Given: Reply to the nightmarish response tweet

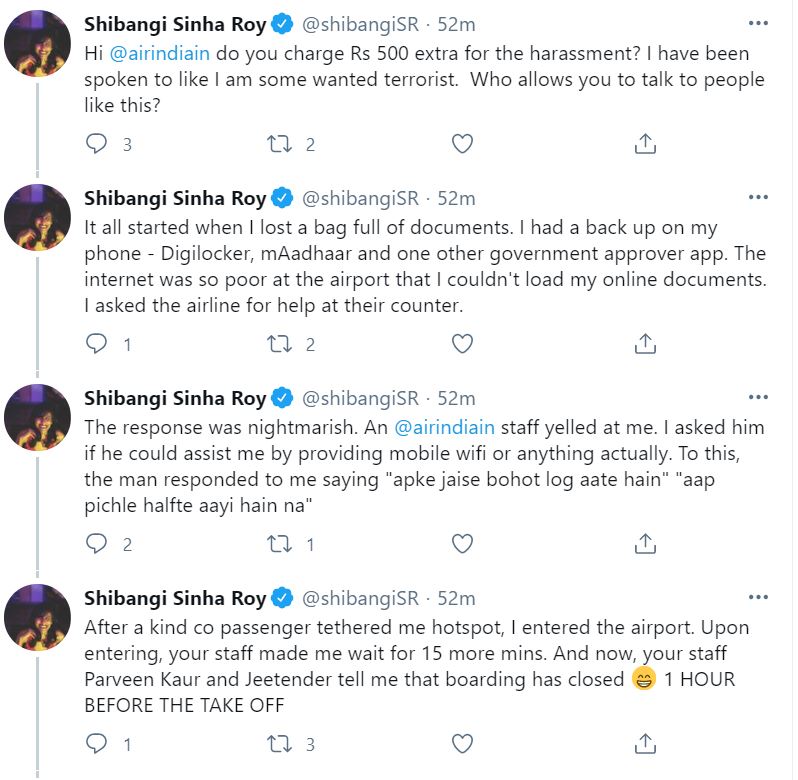Looking at the screenshot, I should (97, 544).
